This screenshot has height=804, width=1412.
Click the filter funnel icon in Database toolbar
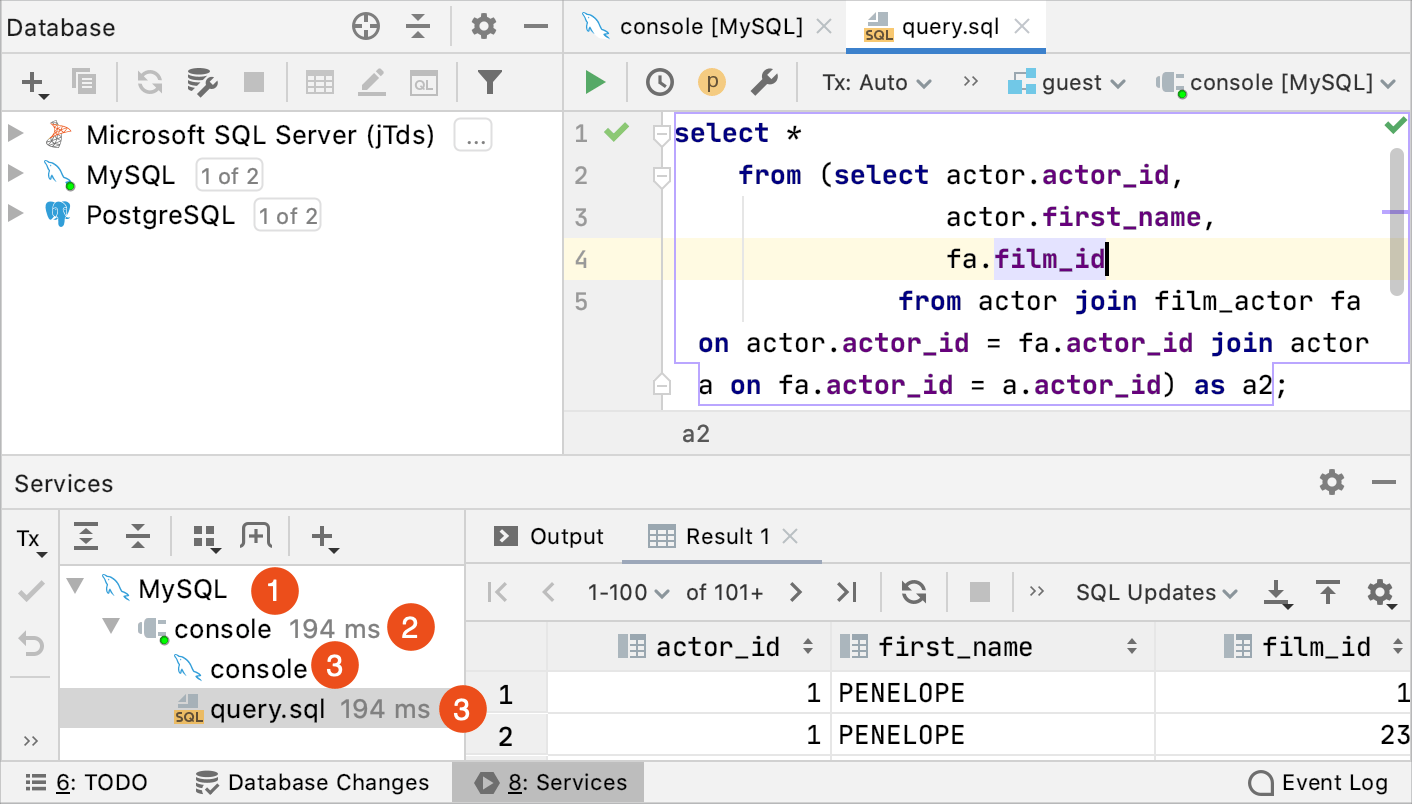pyautogui.click(x=489, y=82)
